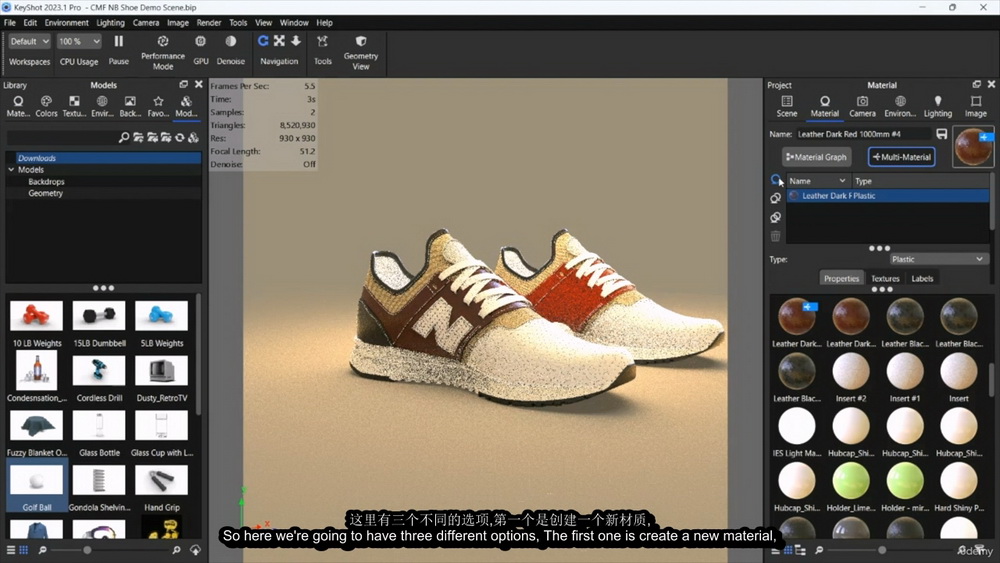Select the Dolly navigation icon

click(x=296, y=41)
